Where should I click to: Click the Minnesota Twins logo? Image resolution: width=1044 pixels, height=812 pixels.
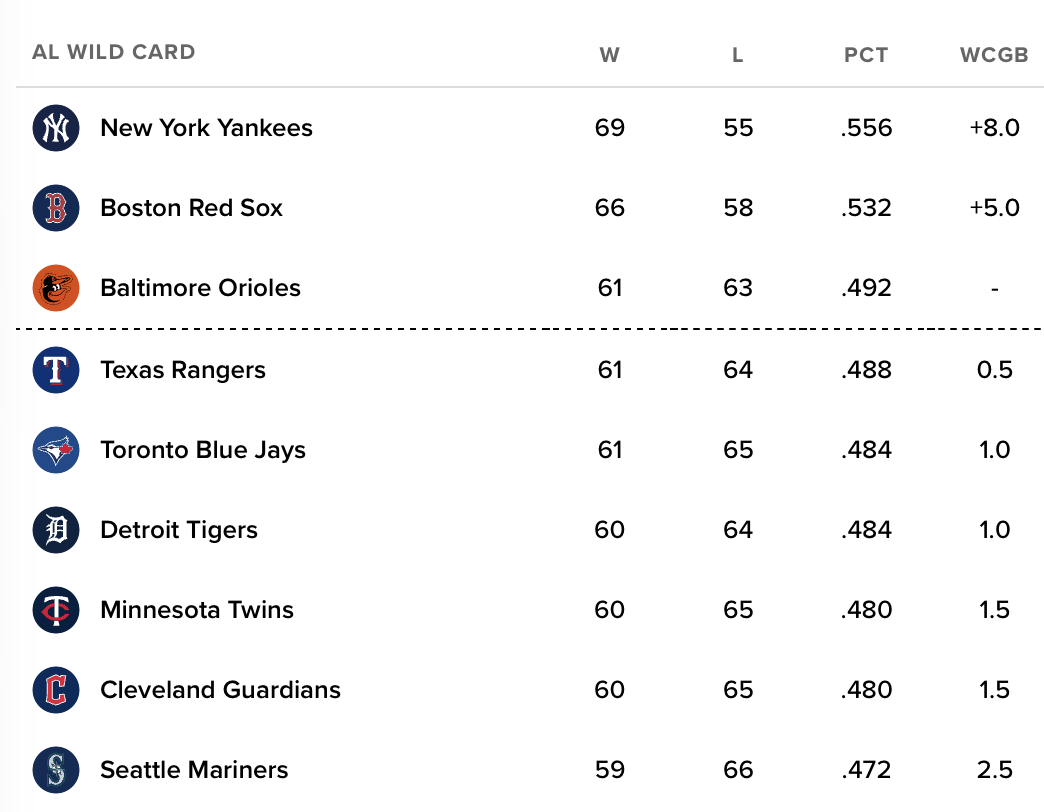(56, 610)
